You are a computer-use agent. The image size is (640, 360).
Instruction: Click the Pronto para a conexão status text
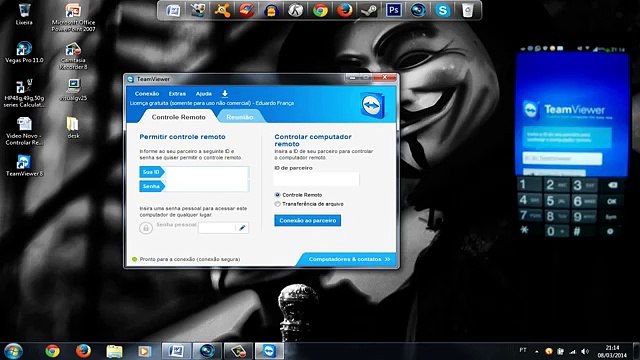[x=190, y=259]
